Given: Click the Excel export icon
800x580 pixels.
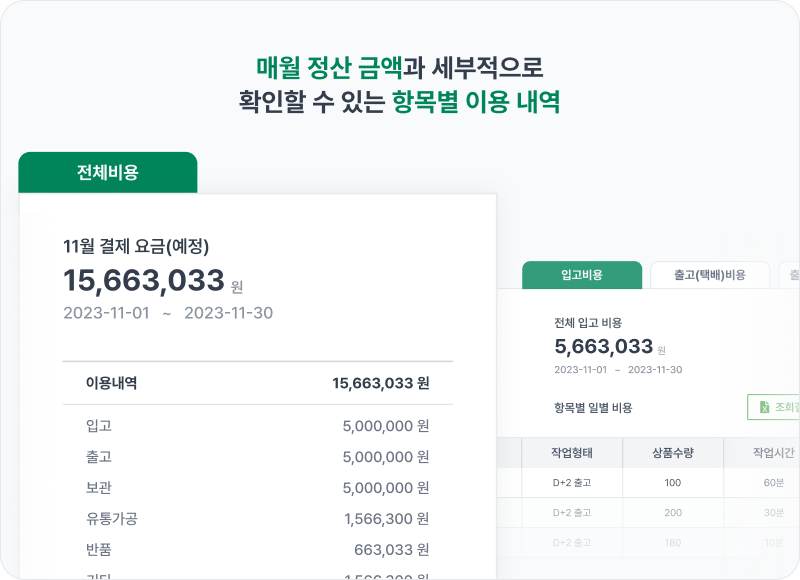Looking at the screenshot, I should pos(763,407).
